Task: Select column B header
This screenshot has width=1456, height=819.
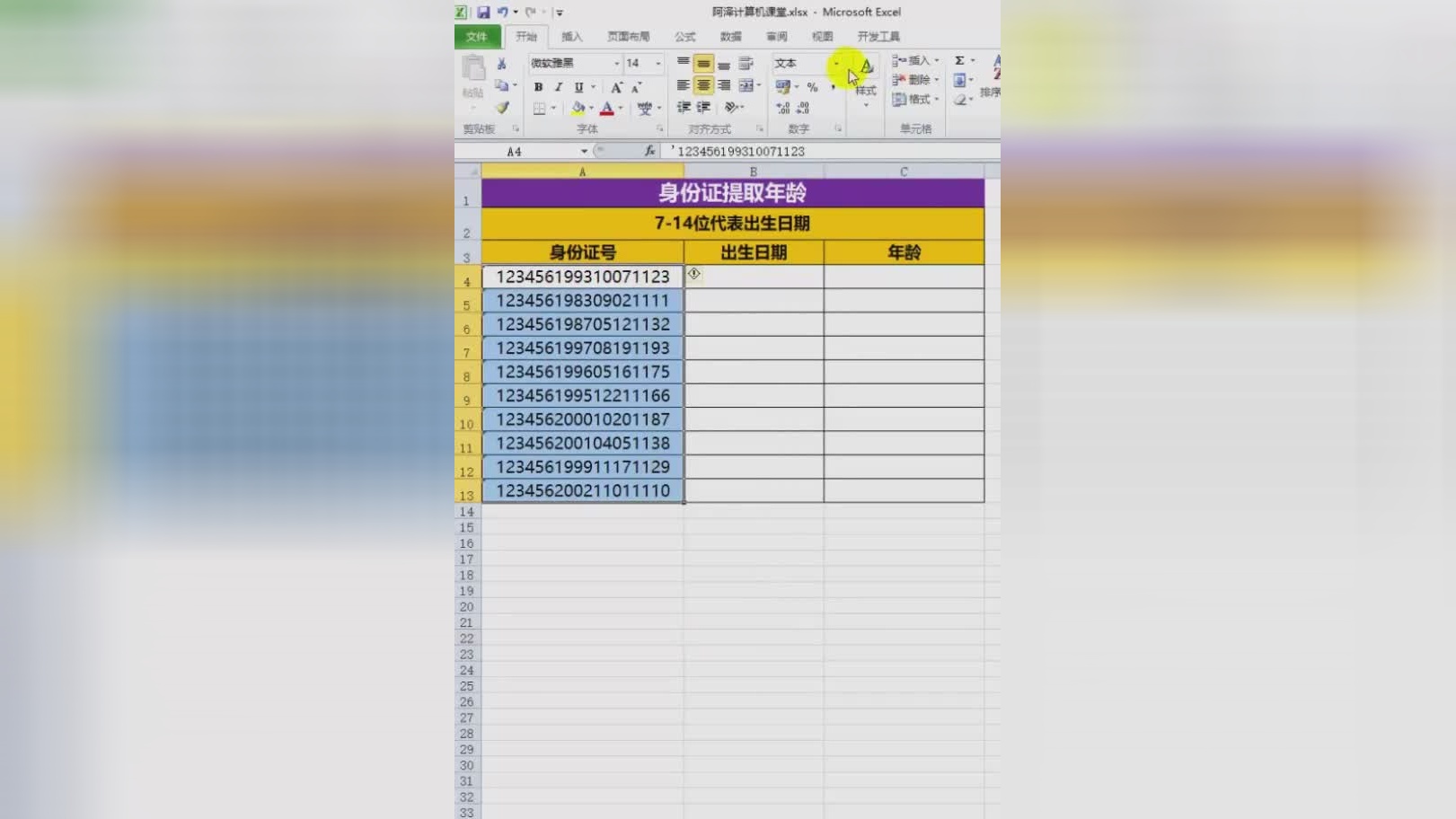Action: (x=754, y=171)
